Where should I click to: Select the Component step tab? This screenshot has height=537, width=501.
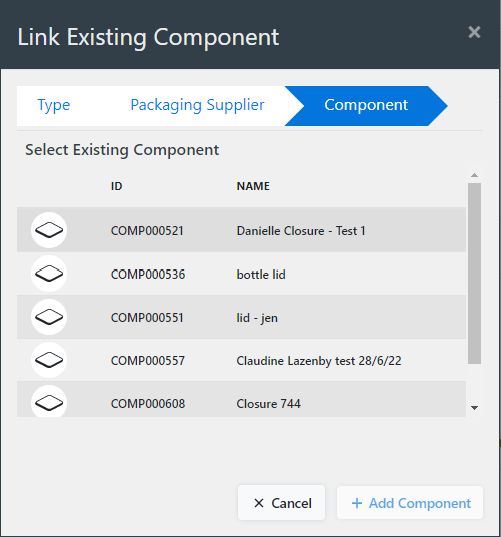(x=366, y=105)
